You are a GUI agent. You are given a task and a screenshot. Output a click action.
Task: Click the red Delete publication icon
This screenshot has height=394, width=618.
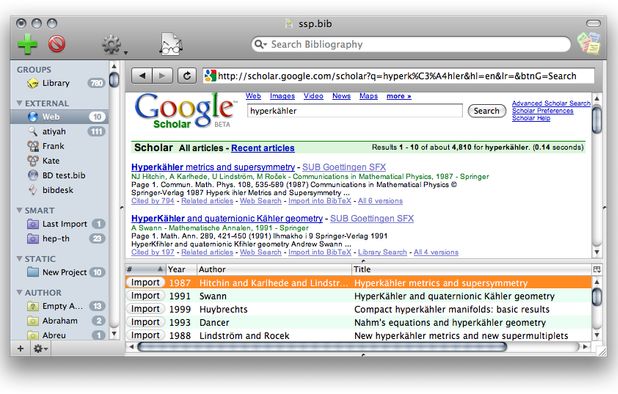[x=57, y=44]
